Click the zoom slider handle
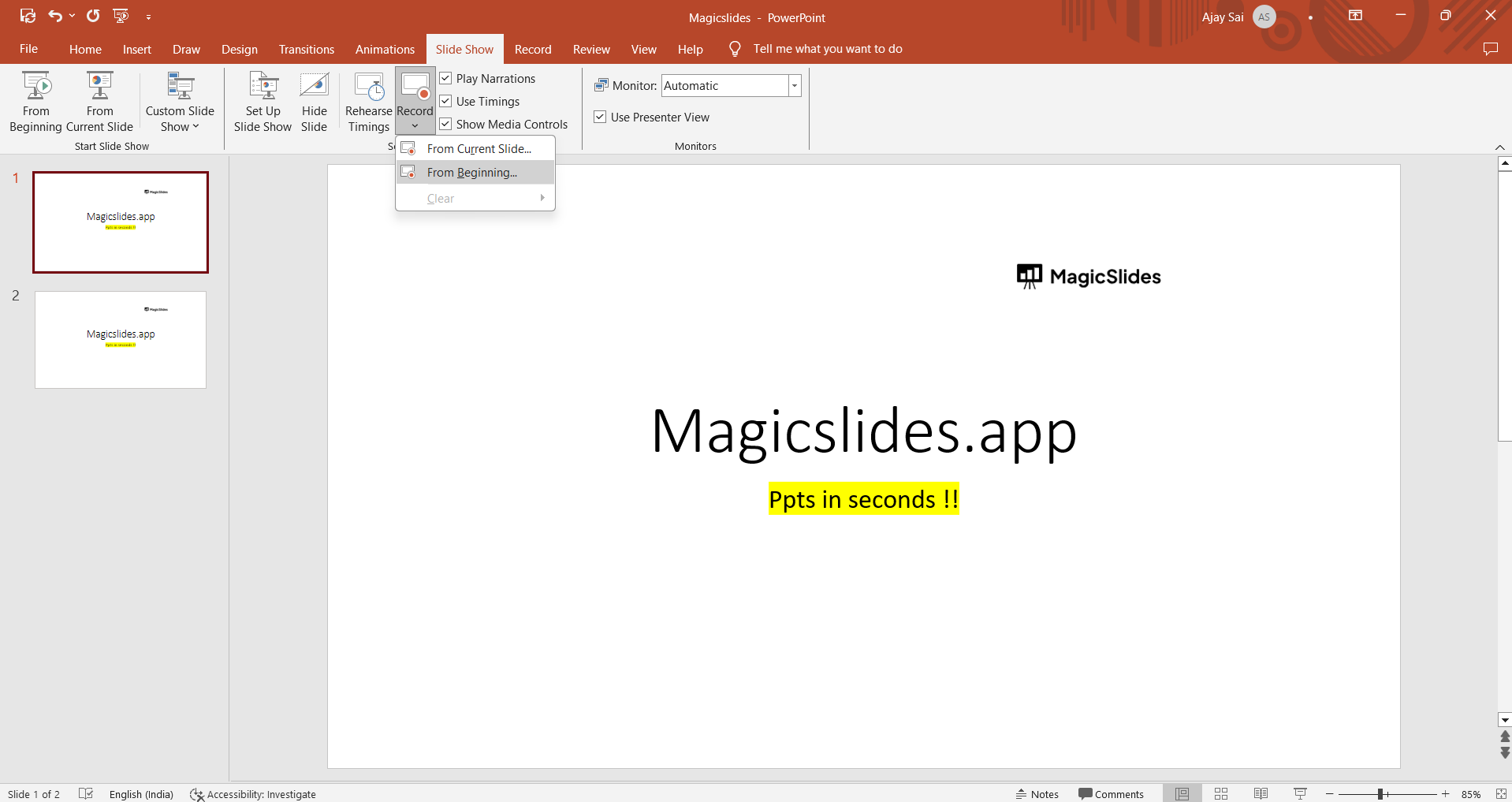This screenshot has height=802, width=1512. click(1380, 794)
